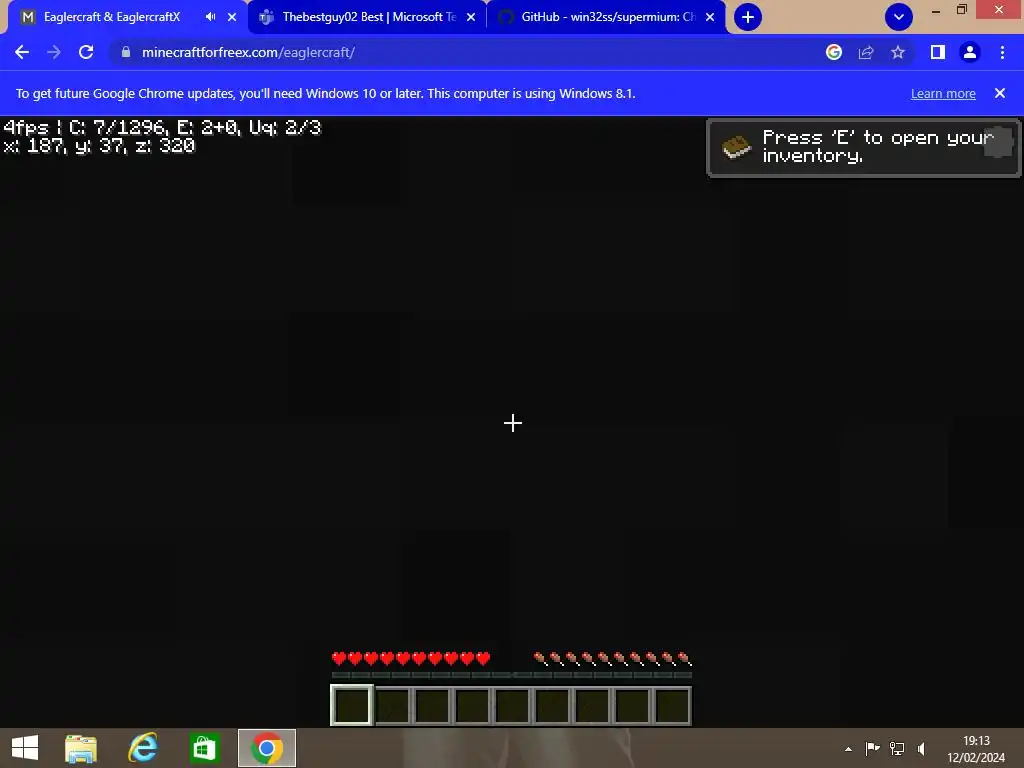Viewport: 1024px width, 768px height.
Task: Switch to the Thebestguy02 Microsoft Teams tab
Action: click(368, 17)
